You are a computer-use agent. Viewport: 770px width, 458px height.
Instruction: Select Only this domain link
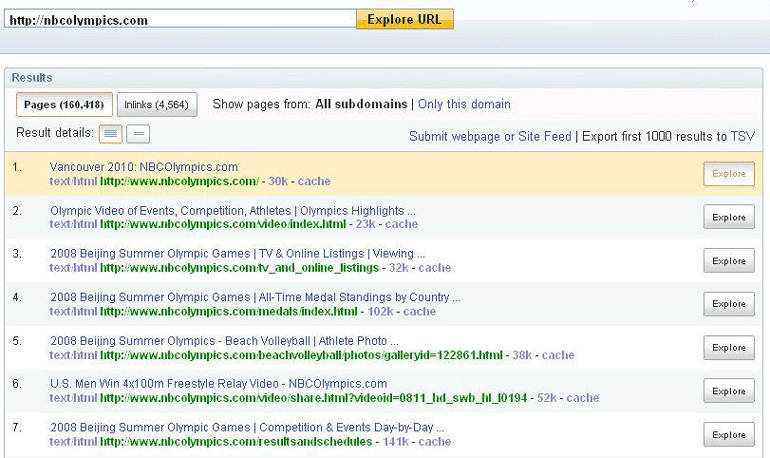click(x=464, y=104)
